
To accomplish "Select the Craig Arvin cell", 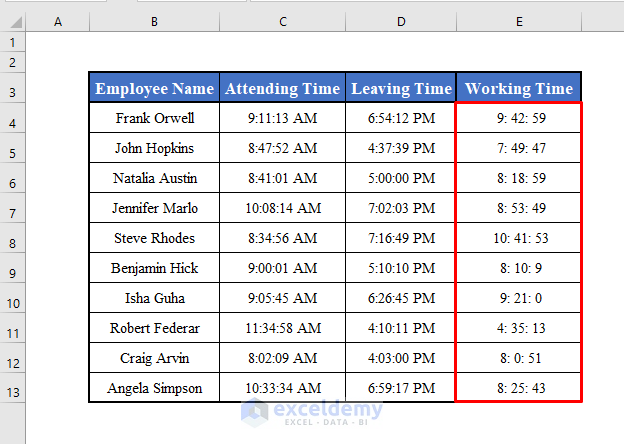I will tap(154, 358).
